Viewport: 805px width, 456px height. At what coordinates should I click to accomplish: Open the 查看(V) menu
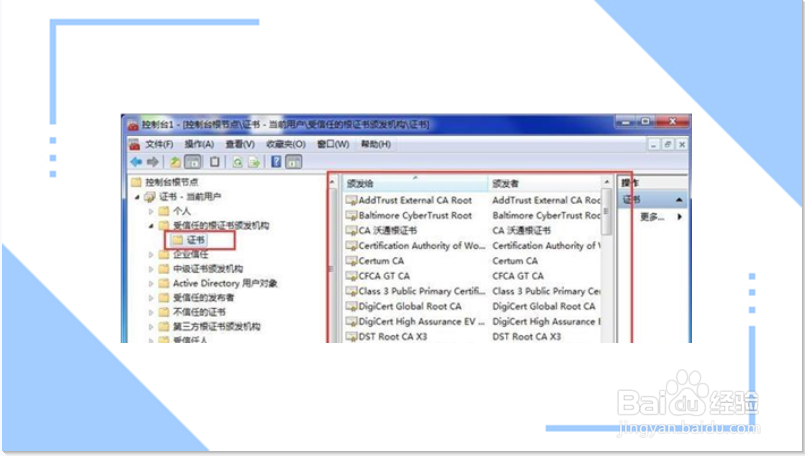click(240, 144)
